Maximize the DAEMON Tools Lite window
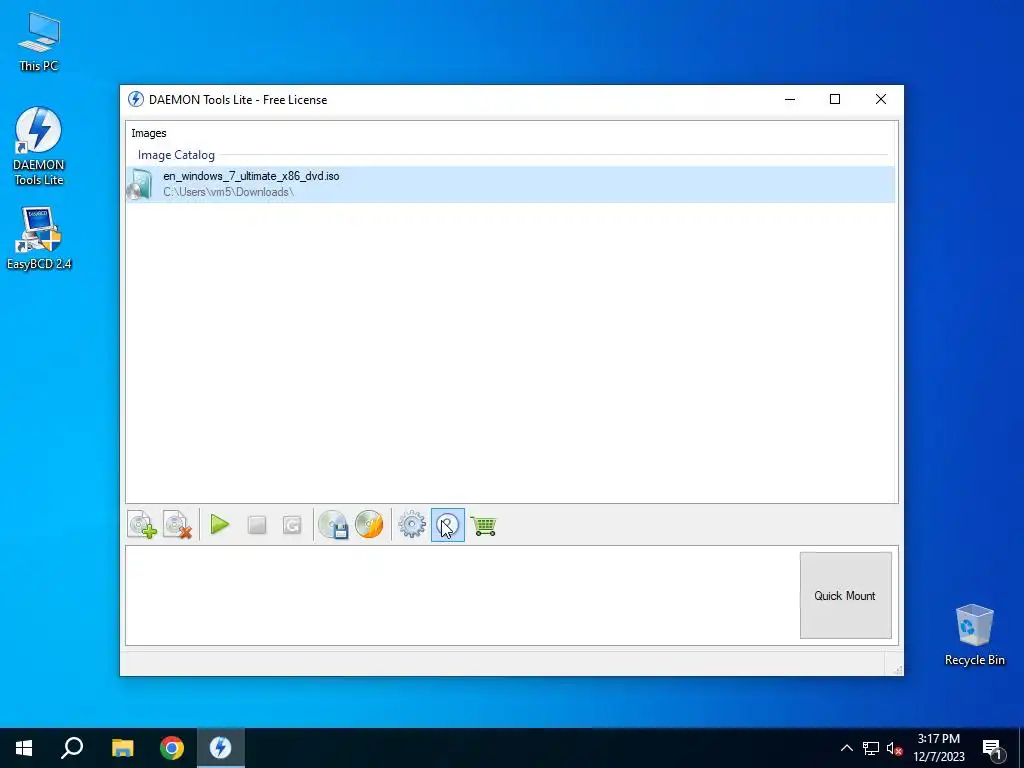The width and height of the screenshot is (1024, 768). pos(835,99)
